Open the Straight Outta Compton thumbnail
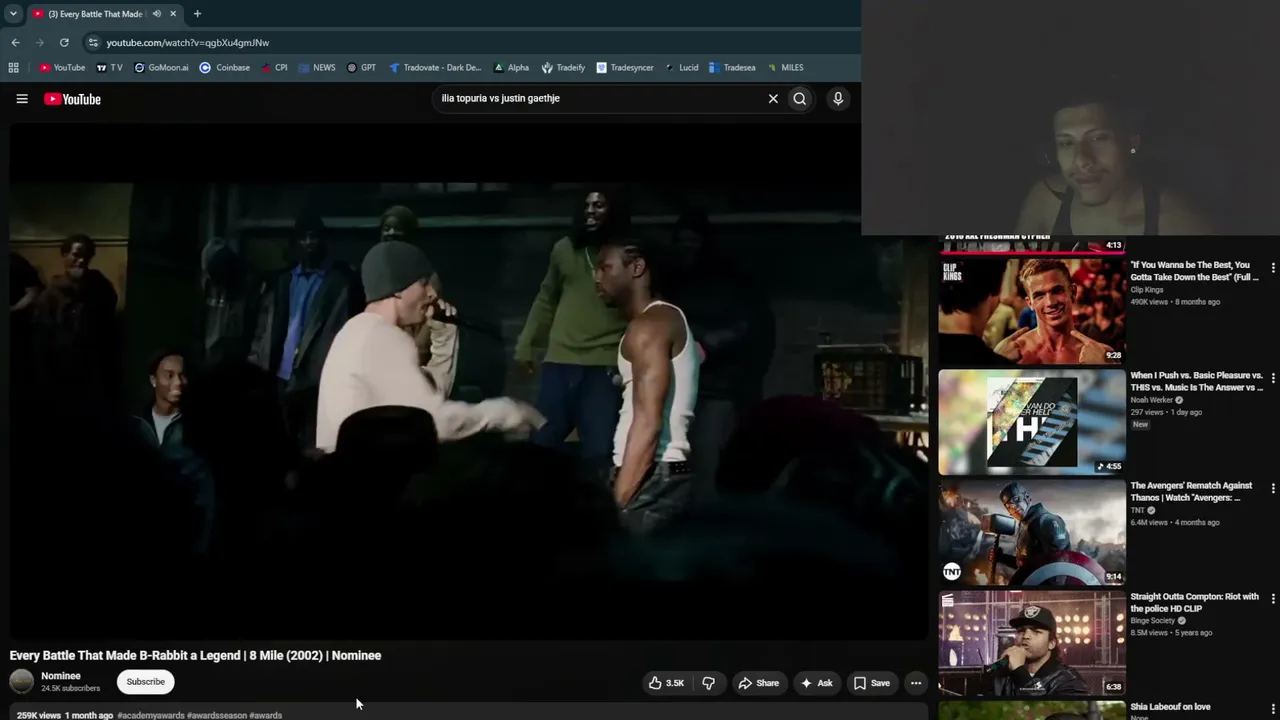The height and width of the screenshot is (720, 1280). 1032,642
